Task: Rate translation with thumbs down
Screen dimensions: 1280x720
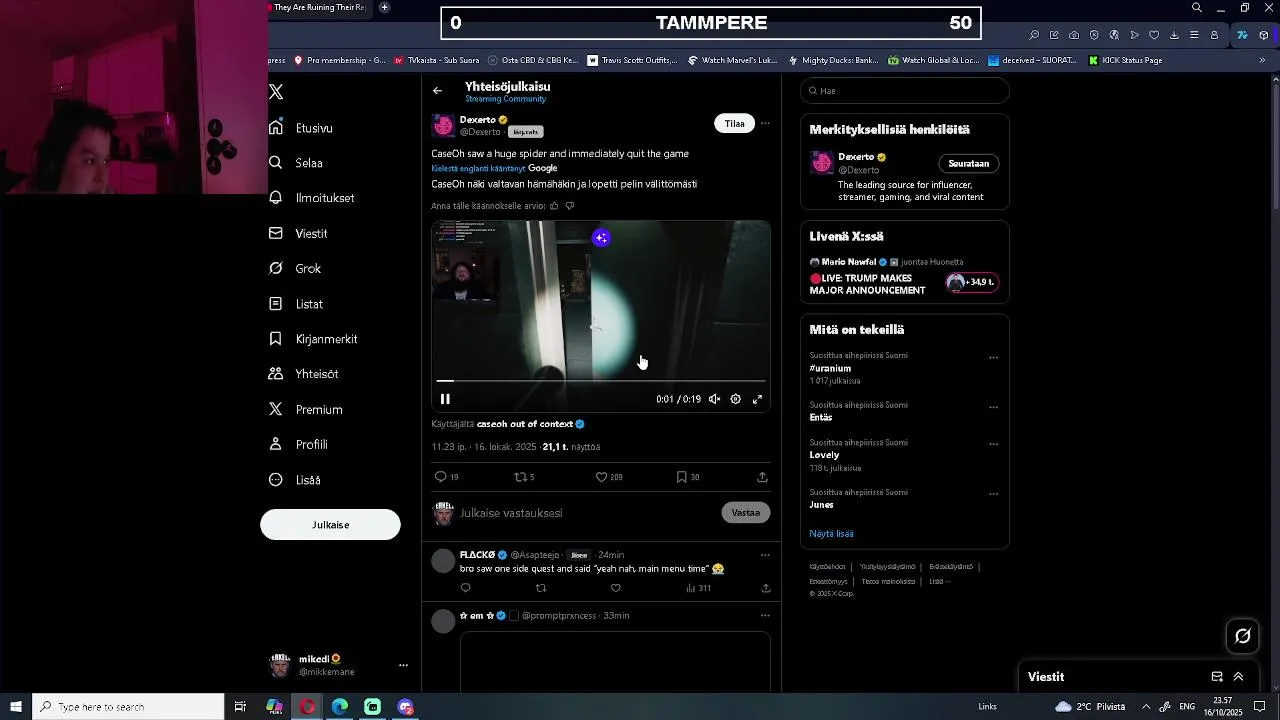Action: [570, 206]
